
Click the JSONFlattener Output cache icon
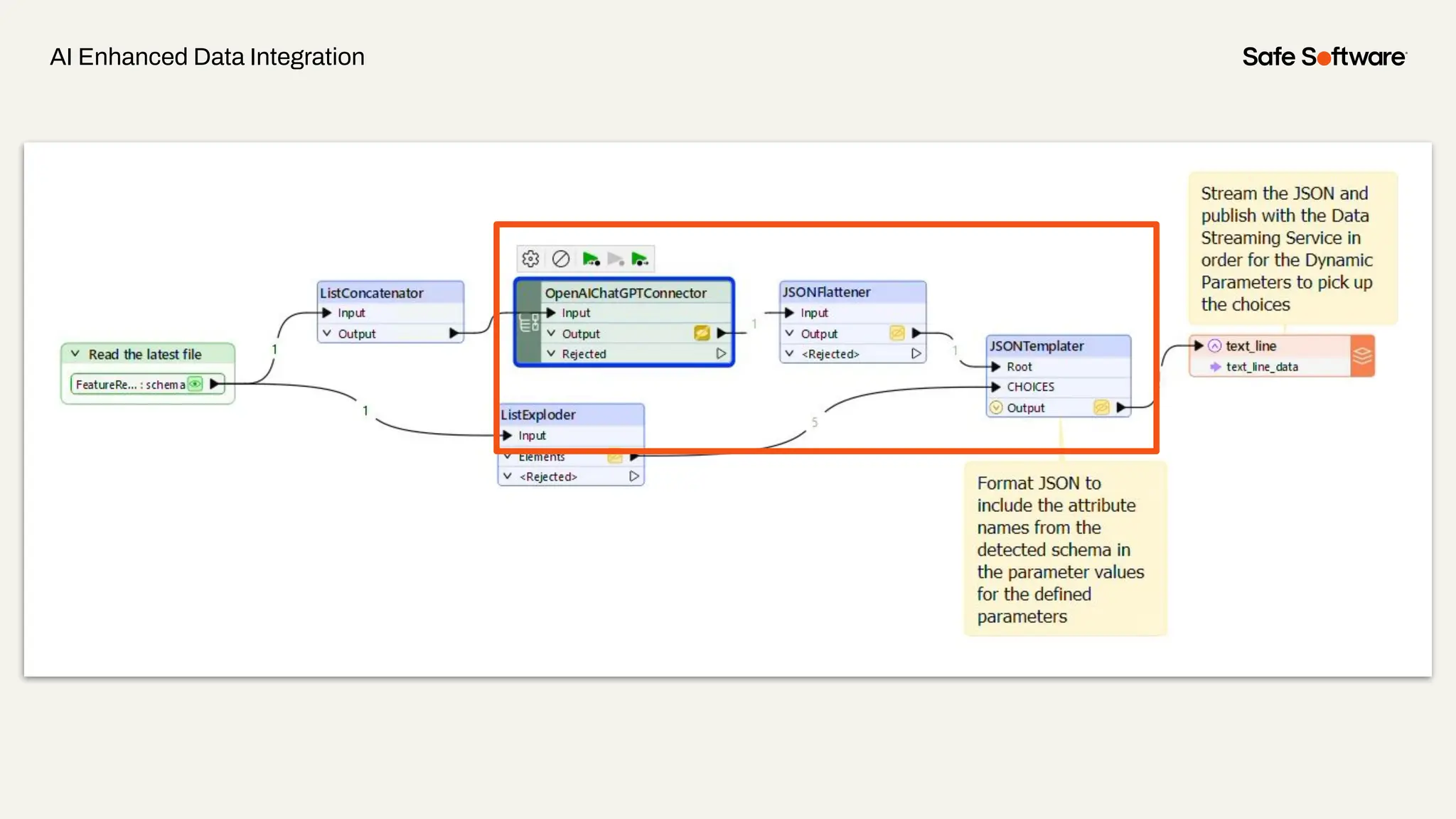click(897, 333)
